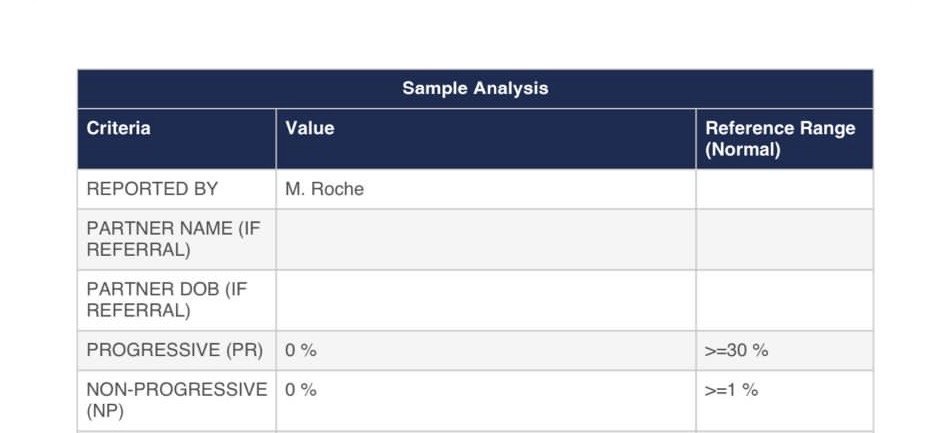Click the PROGRESSIVE (PR) criteria label

tap(175, 350)
